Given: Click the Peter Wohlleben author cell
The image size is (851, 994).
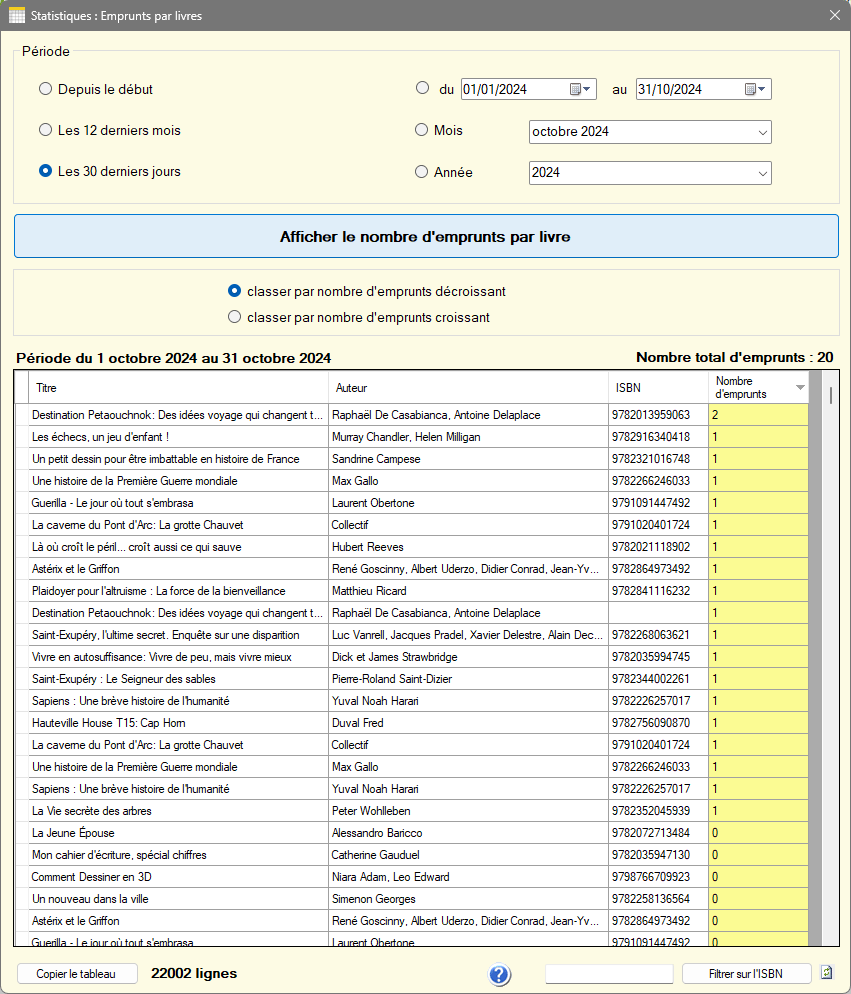Looking at the screenshot, I should (468, 811).
